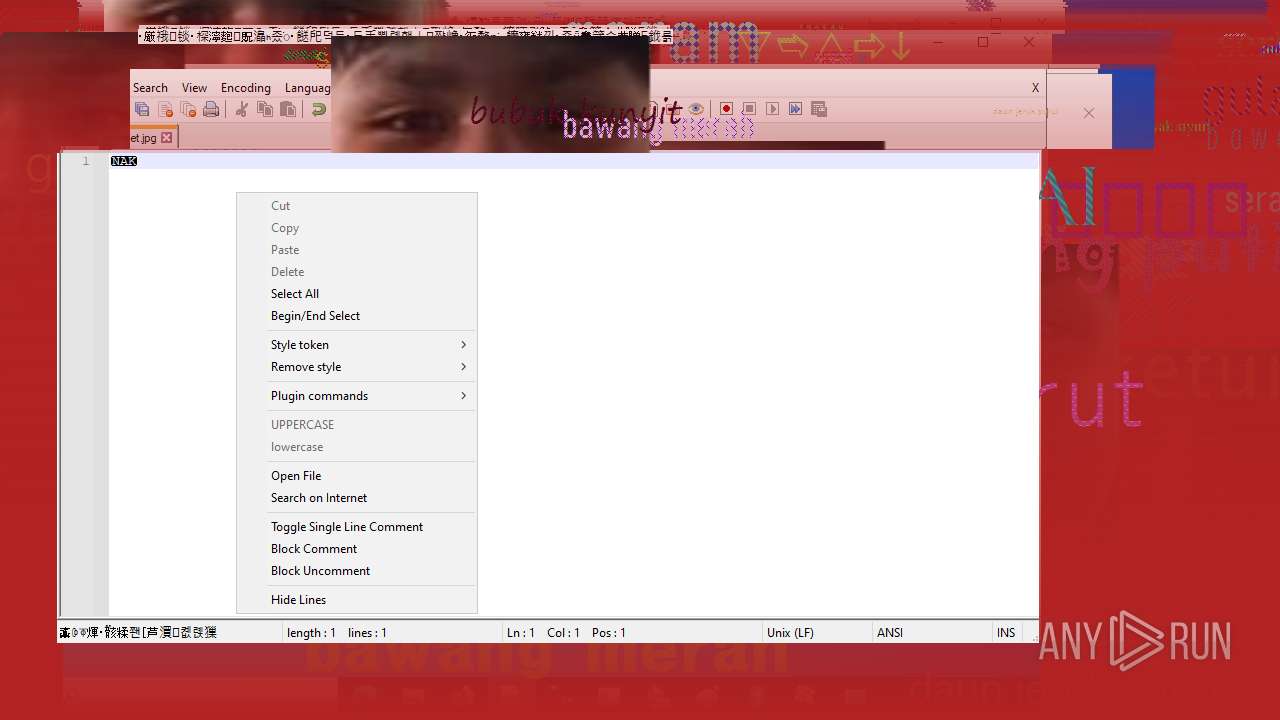This screenshot has height=720, width=1280.
Task: Close the et.jpg tab with red x
Action: tap(167, 138)
